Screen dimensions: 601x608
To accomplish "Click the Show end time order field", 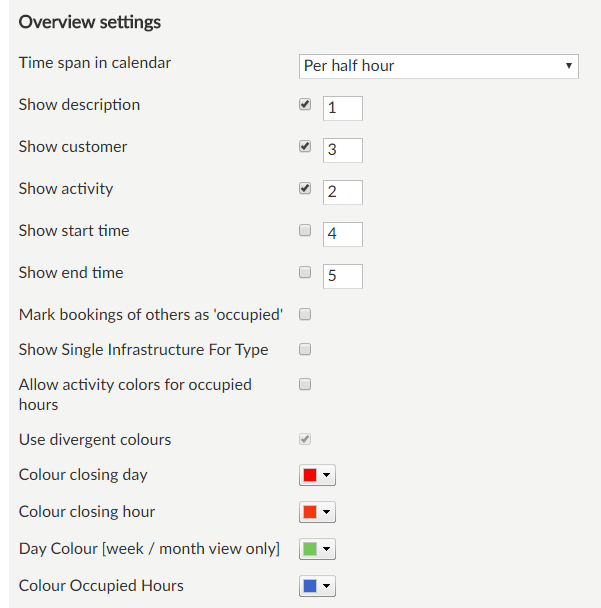I will 342,276.
